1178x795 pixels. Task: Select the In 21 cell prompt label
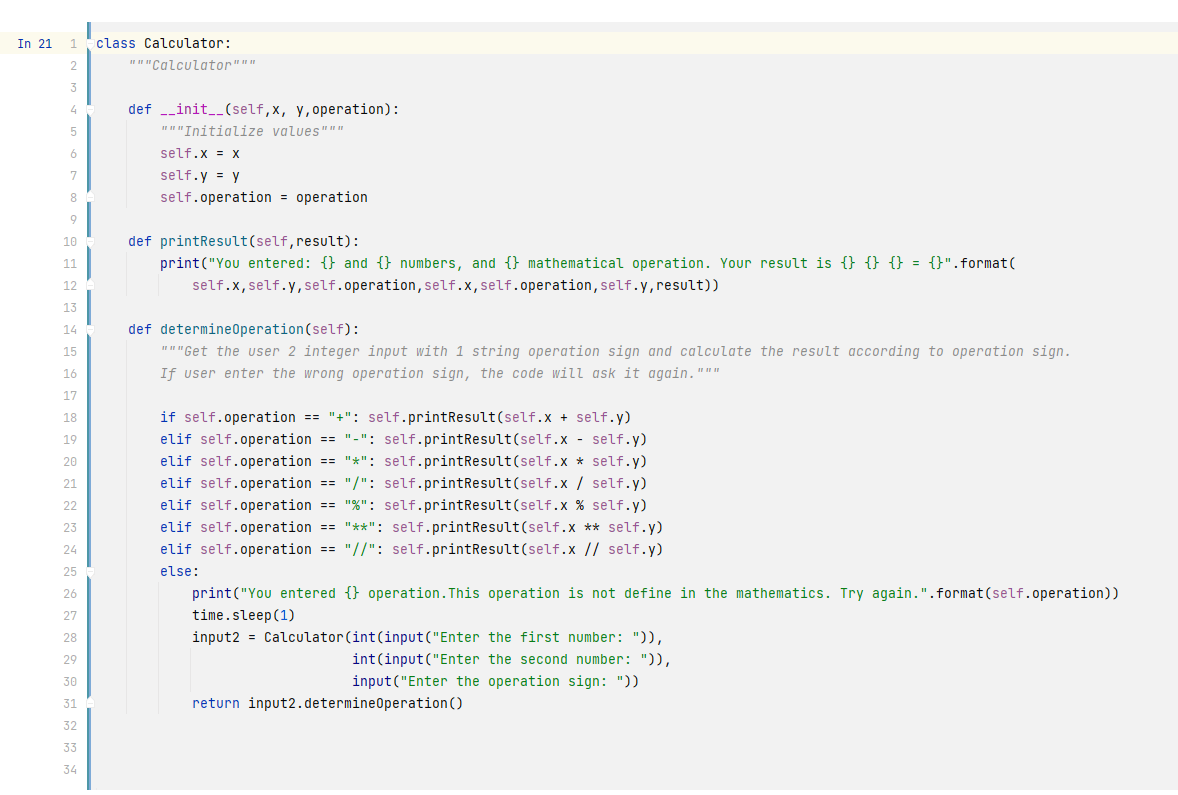[35, 44]
